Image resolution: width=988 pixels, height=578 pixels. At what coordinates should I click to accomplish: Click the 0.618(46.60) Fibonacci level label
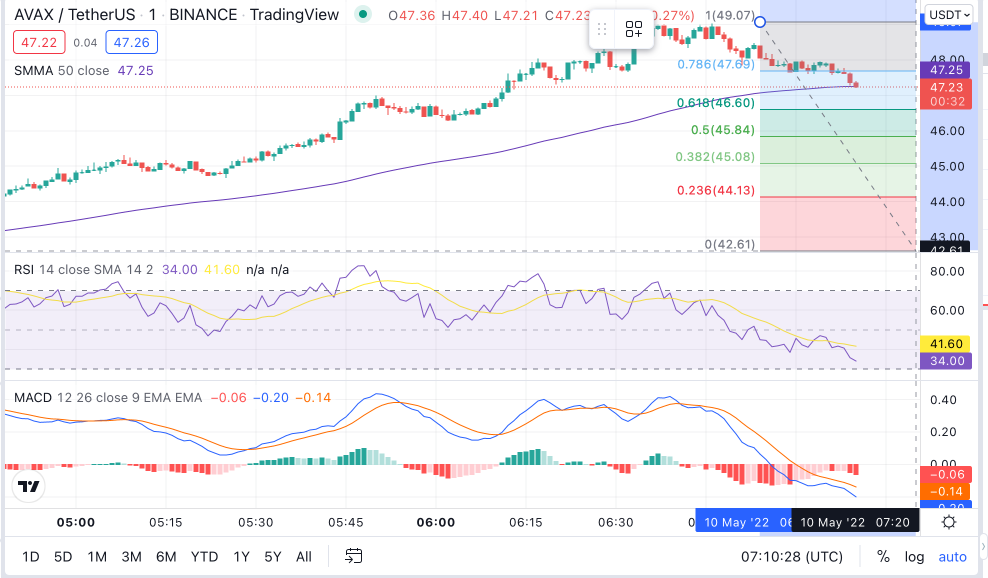(x=716, y=103)
